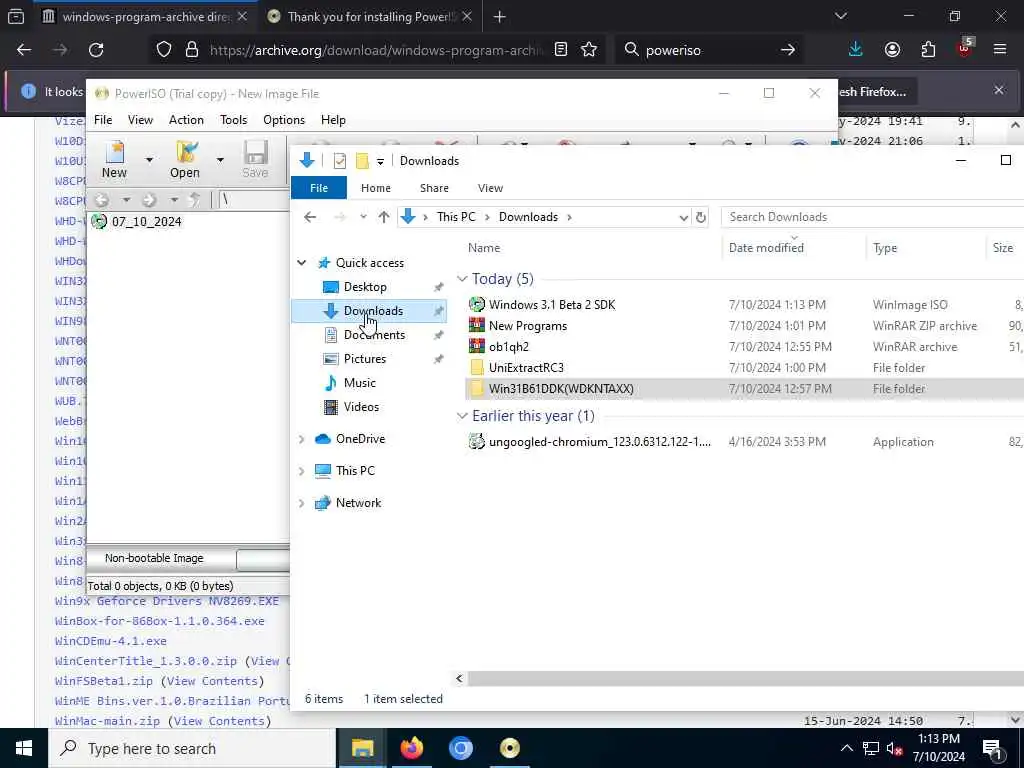Select Videos in Quick access
This screenshot has width=1024, height=768.
[x=361, y=407]
